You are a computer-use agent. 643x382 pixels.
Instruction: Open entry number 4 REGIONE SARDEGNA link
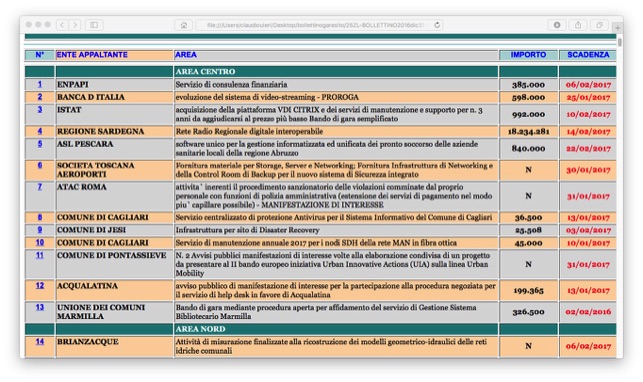pyautogui.click(x=40, y=131)
